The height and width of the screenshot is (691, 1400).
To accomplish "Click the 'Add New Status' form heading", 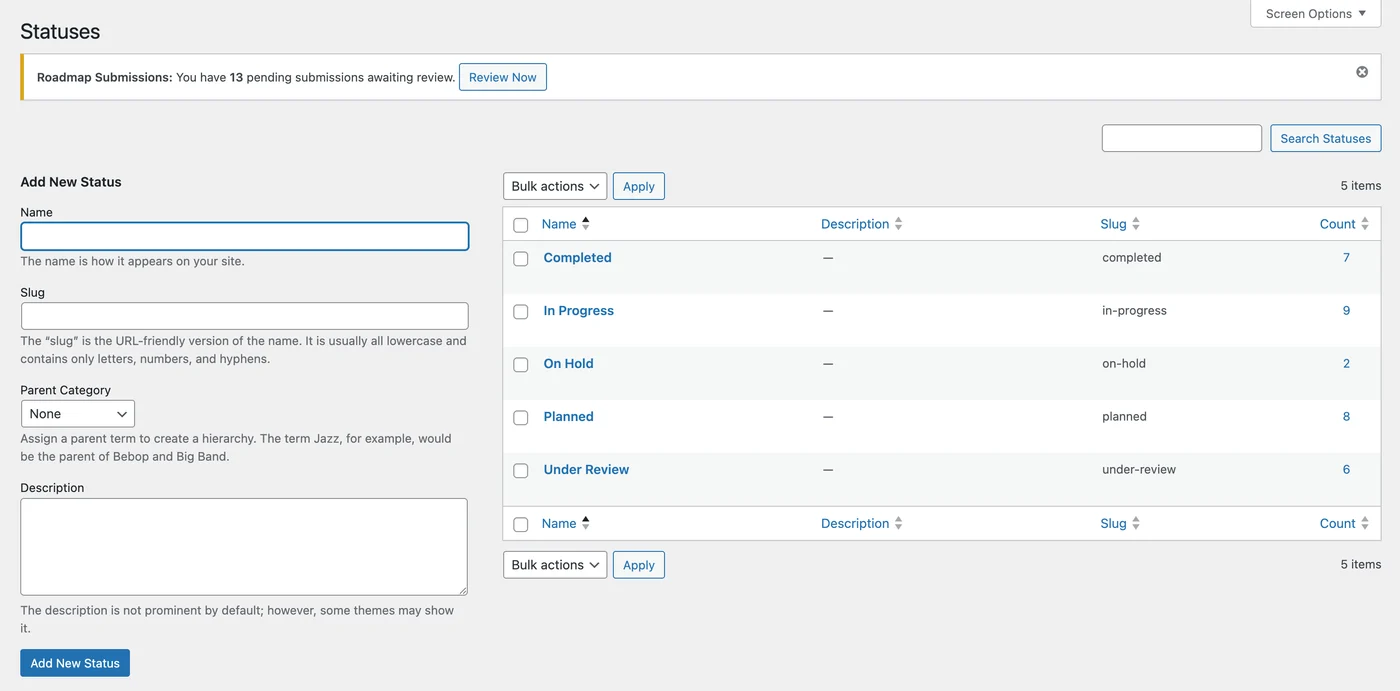I will click(71, 182).
